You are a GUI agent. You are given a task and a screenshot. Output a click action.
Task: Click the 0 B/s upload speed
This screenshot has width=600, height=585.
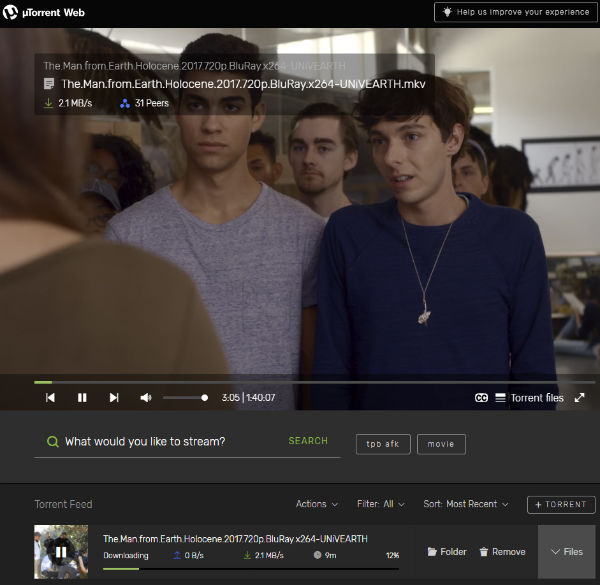coord(188,555)
